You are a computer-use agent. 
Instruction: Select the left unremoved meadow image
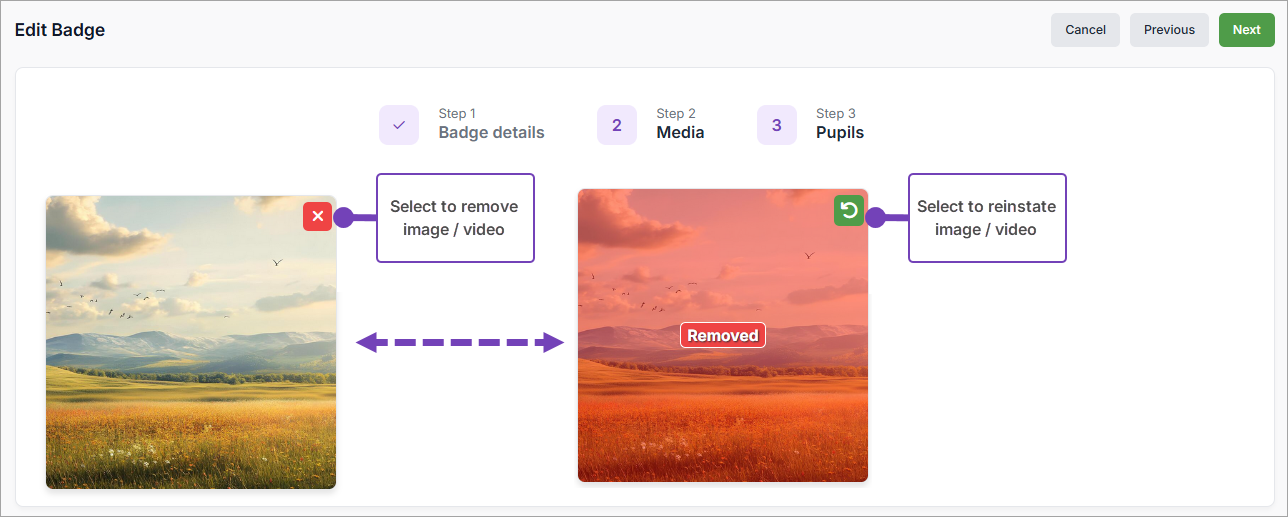(191, 360)
